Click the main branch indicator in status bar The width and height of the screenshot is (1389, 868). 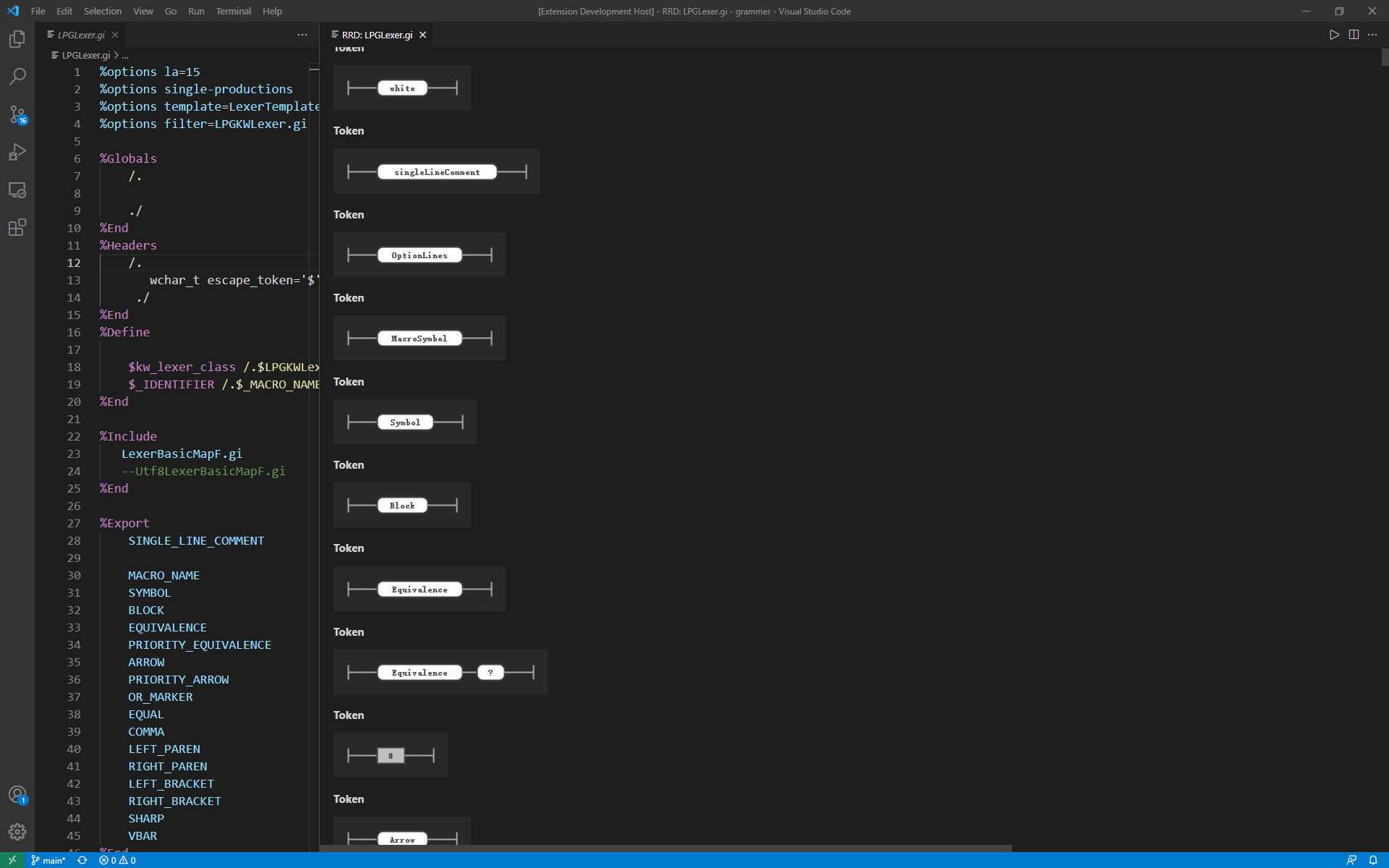[x=48, y=860]
